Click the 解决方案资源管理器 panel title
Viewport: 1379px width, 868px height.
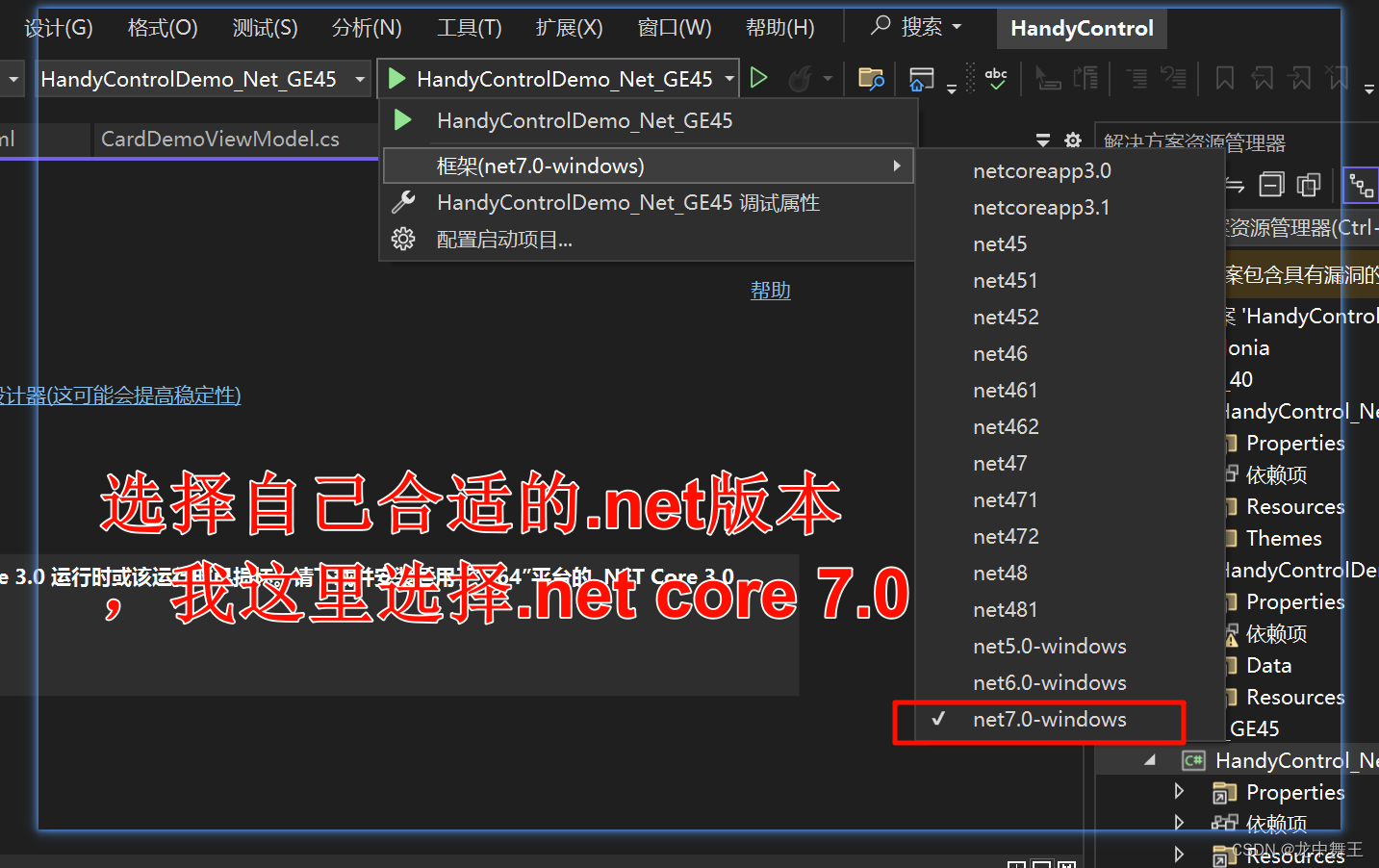pyautogui.click(x=1194, y=142)
